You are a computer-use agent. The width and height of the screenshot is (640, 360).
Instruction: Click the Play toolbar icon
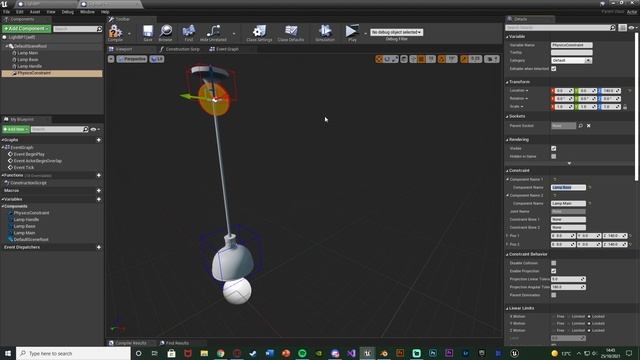351,31
